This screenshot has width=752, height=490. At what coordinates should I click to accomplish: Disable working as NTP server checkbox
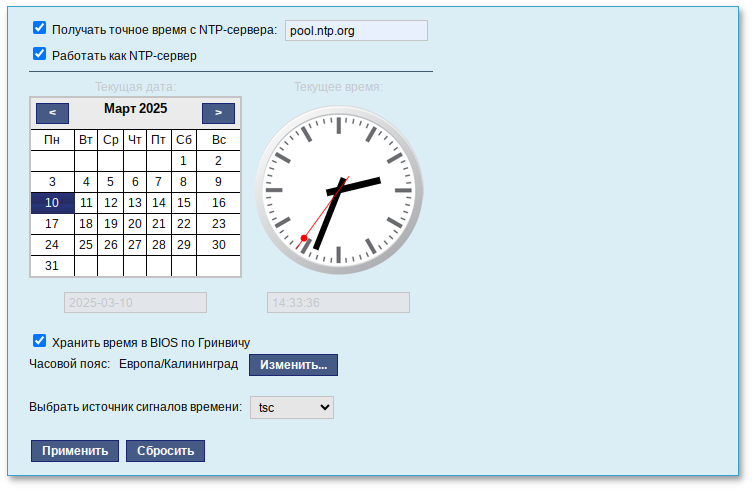[40, 55]
